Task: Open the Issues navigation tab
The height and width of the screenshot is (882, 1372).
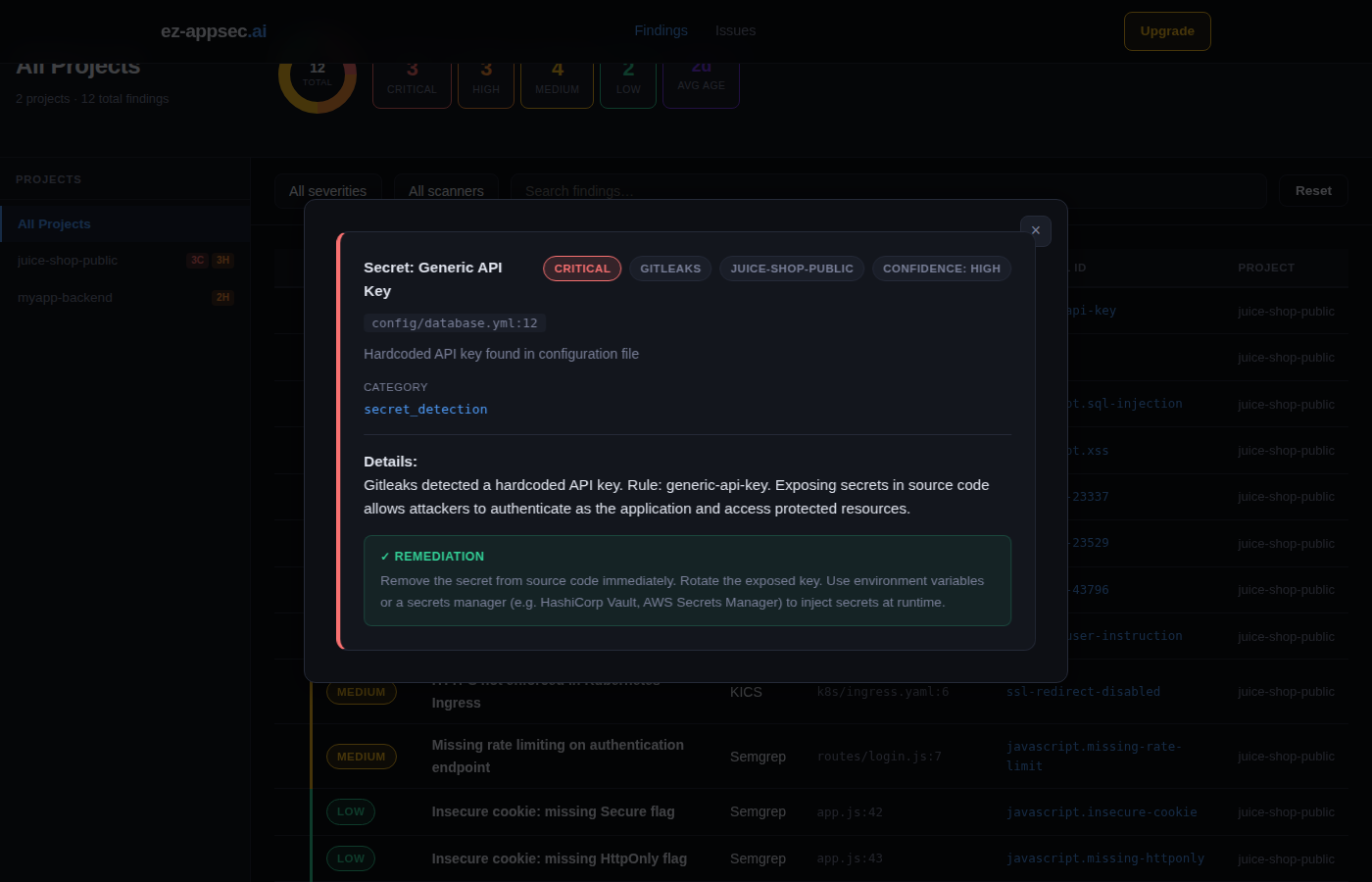Action: [735, 30]
